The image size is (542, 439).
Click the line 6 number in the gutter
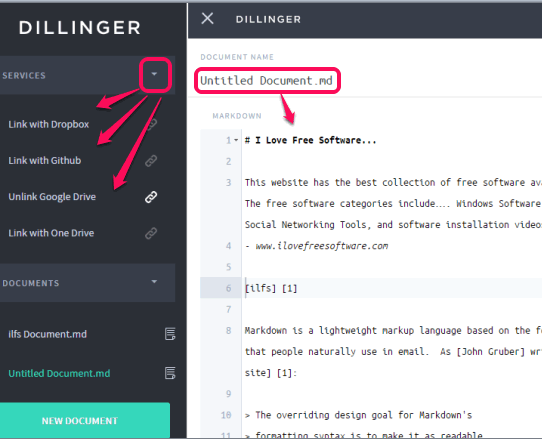coord(228,288)
